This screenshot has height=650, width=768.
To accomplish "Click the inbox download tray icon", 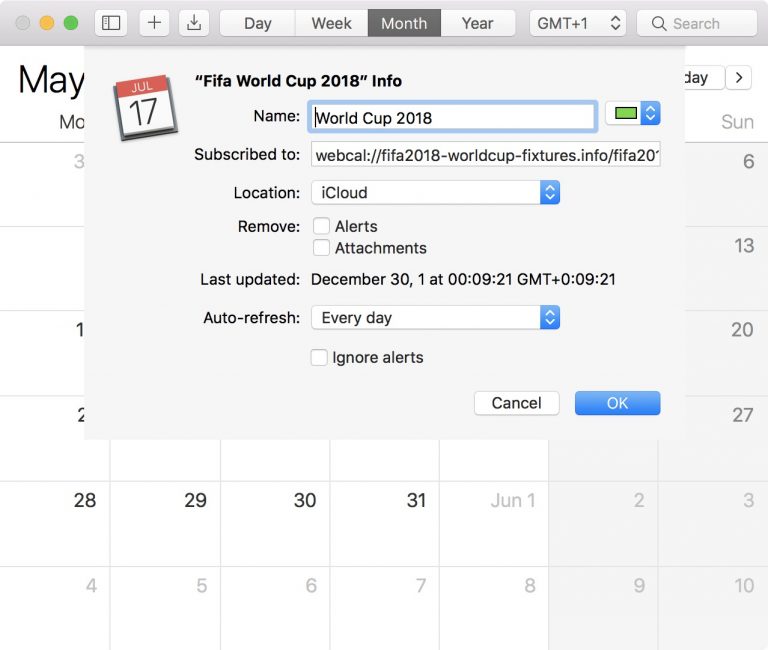I will coord(196,23).
